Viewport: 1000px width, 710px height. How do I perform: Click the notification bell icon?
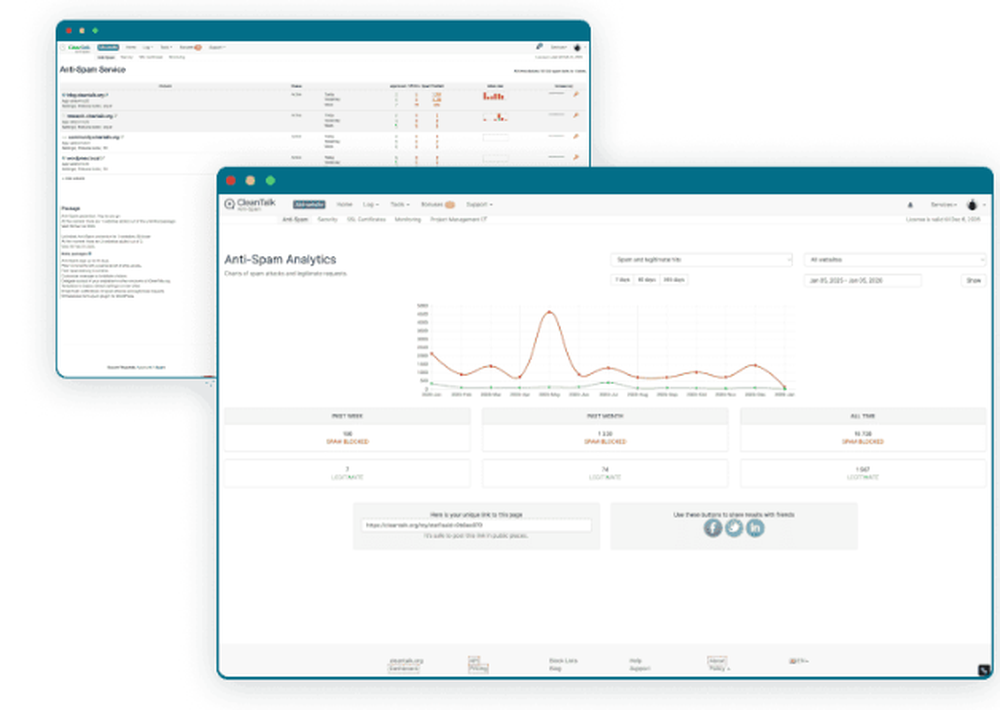(909, 204)
